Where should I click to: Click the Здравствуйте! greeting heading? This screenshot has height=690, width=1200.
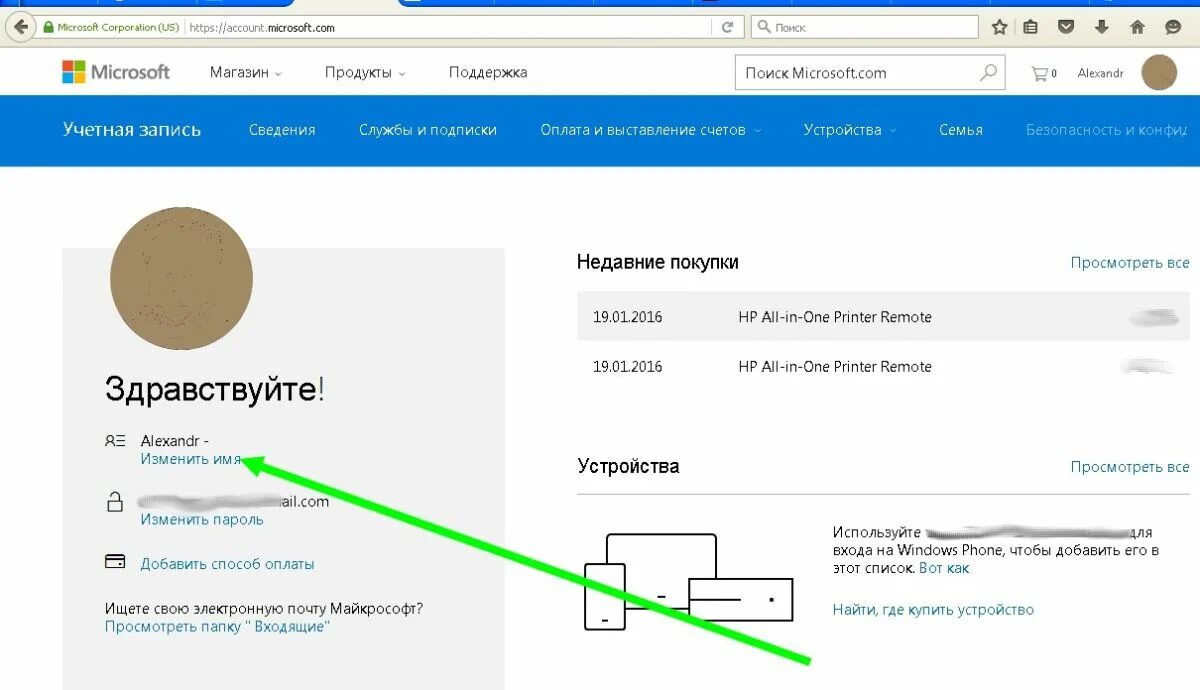pos(215,389)
